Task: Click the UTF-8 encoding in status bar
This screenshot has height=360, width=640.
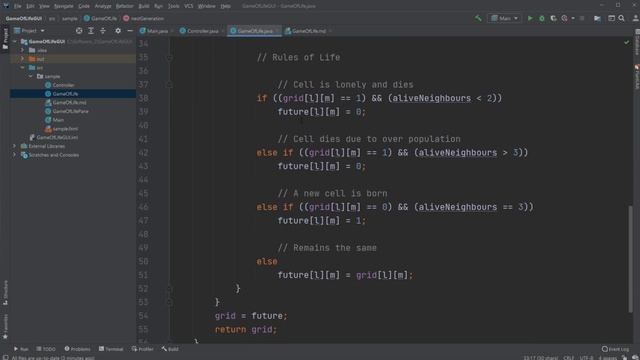Action: click(x=587, y=358)
